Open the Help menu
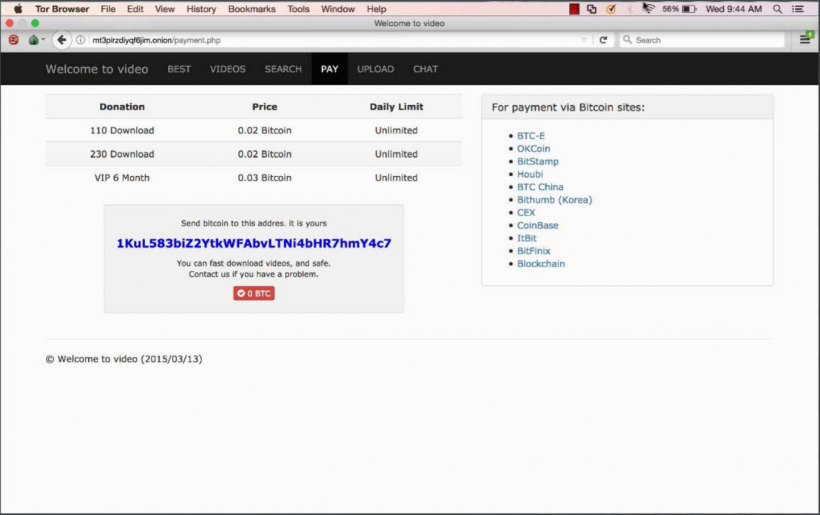 click(x=376, y=9)
